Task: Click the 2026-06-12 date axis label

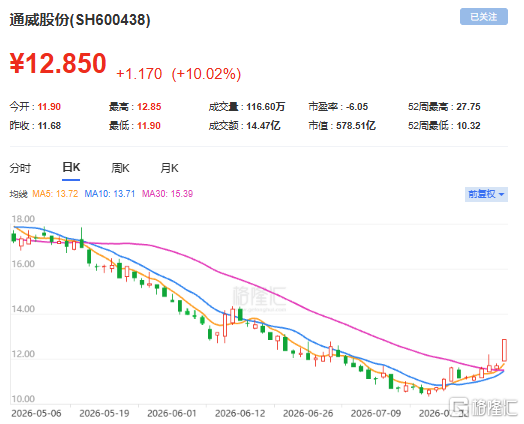Action: [240, 414]
